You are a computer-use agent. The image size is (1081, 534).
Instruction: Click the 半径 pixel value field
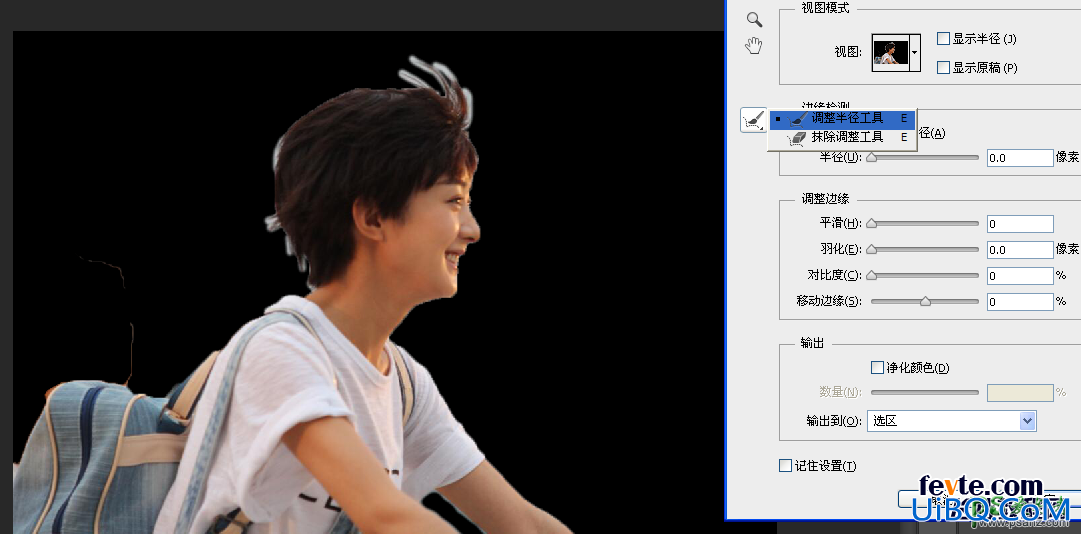[1020, 158]
